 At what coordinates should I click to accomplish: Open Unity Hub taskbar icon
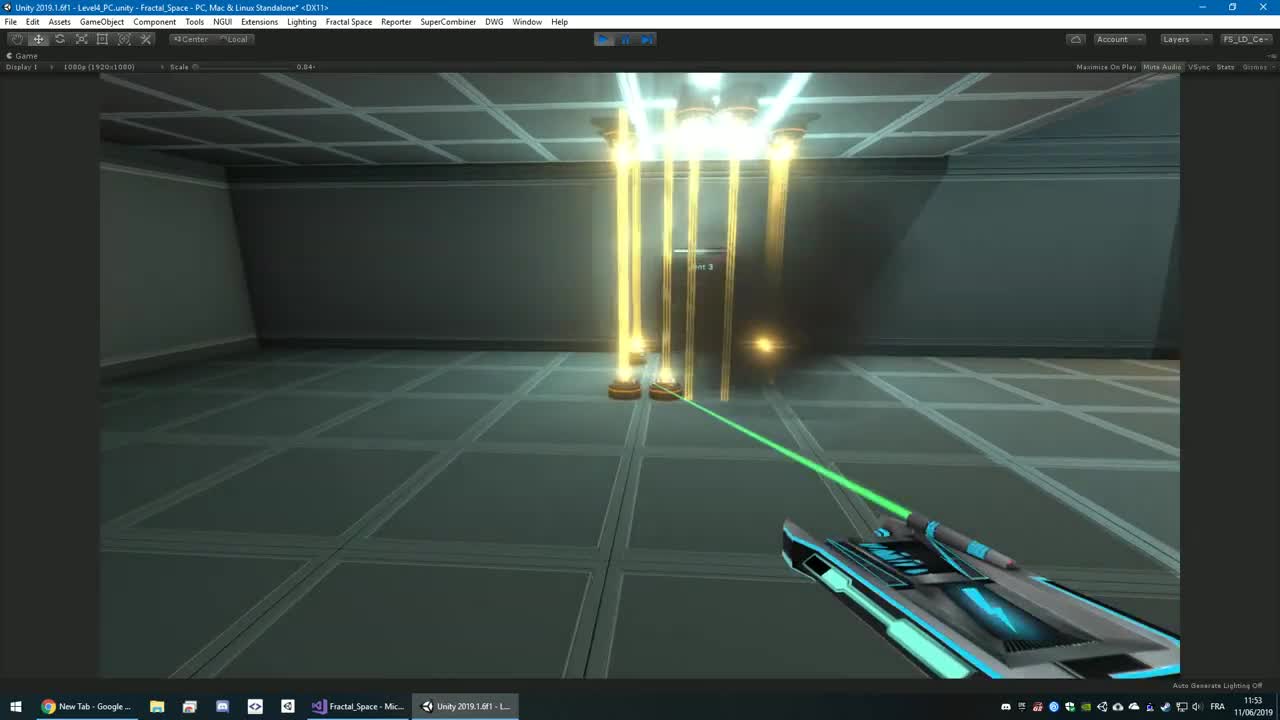click(287, 706)
